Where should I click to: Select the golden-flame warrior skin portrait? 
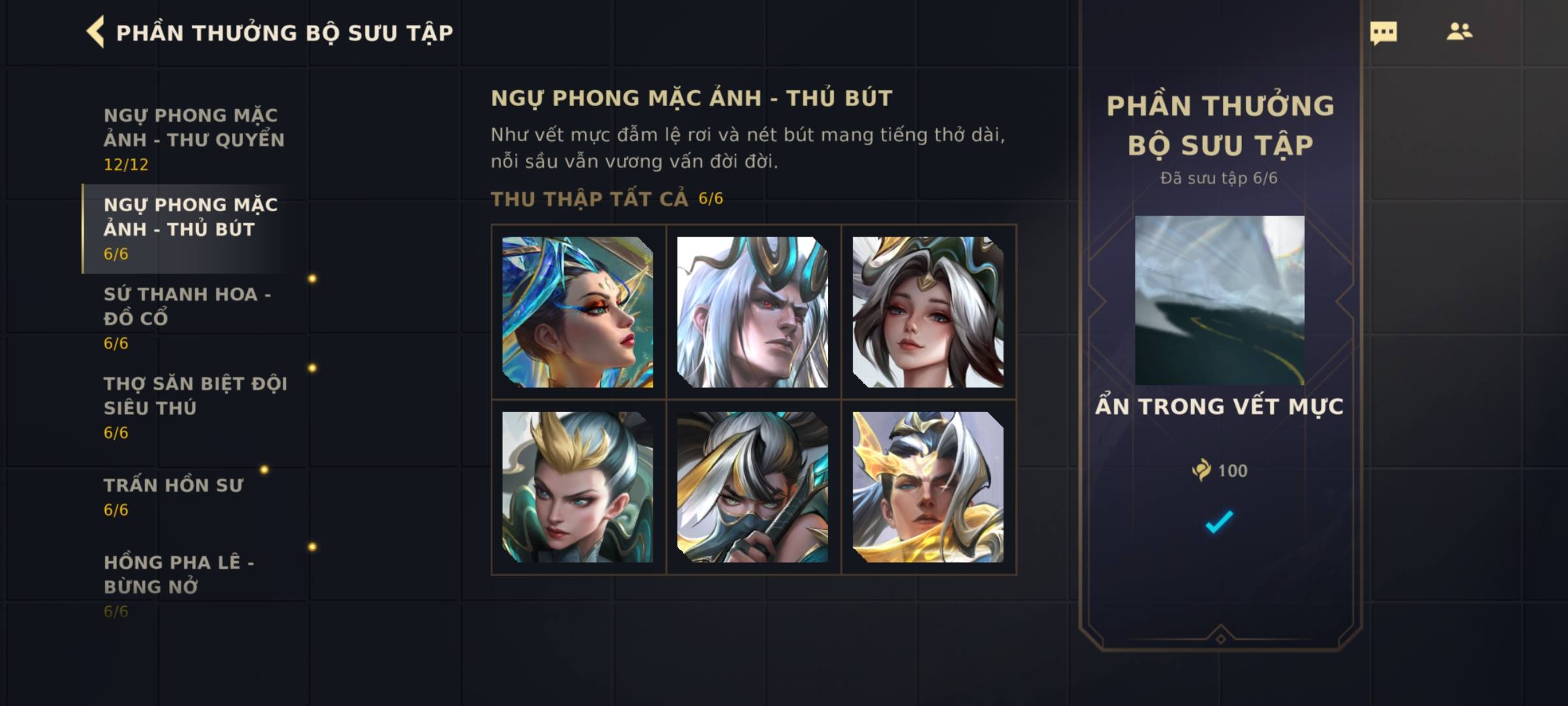coord(928,487)
